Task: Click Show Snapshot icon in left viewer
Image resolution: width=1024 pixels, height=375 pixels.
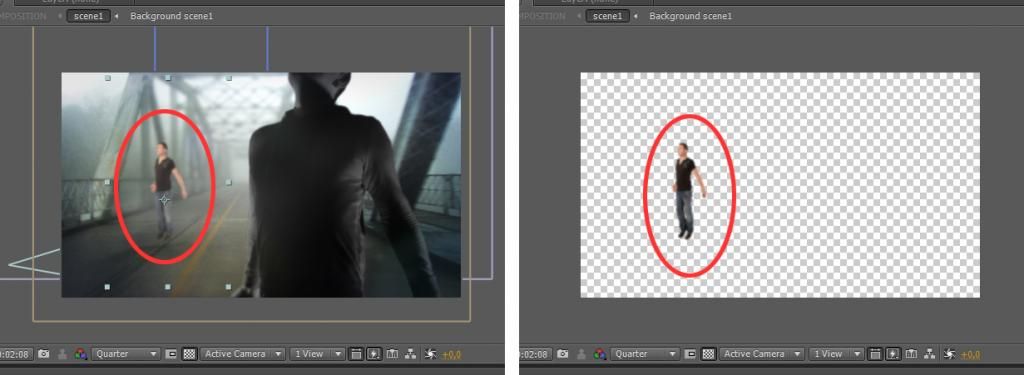Action: (x=63, y=354)
